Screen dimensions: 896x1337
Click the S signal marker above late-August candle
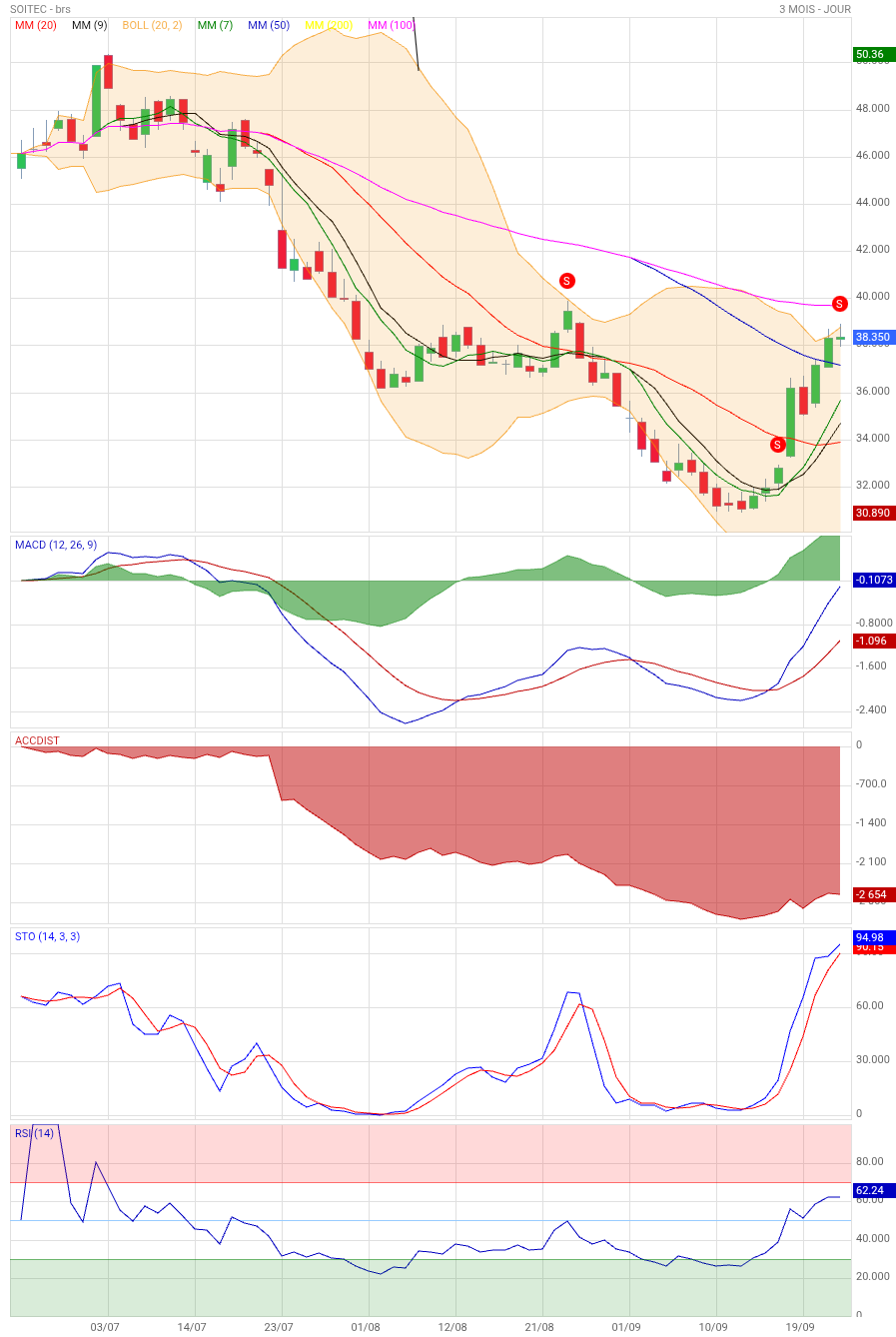(567, 281)
